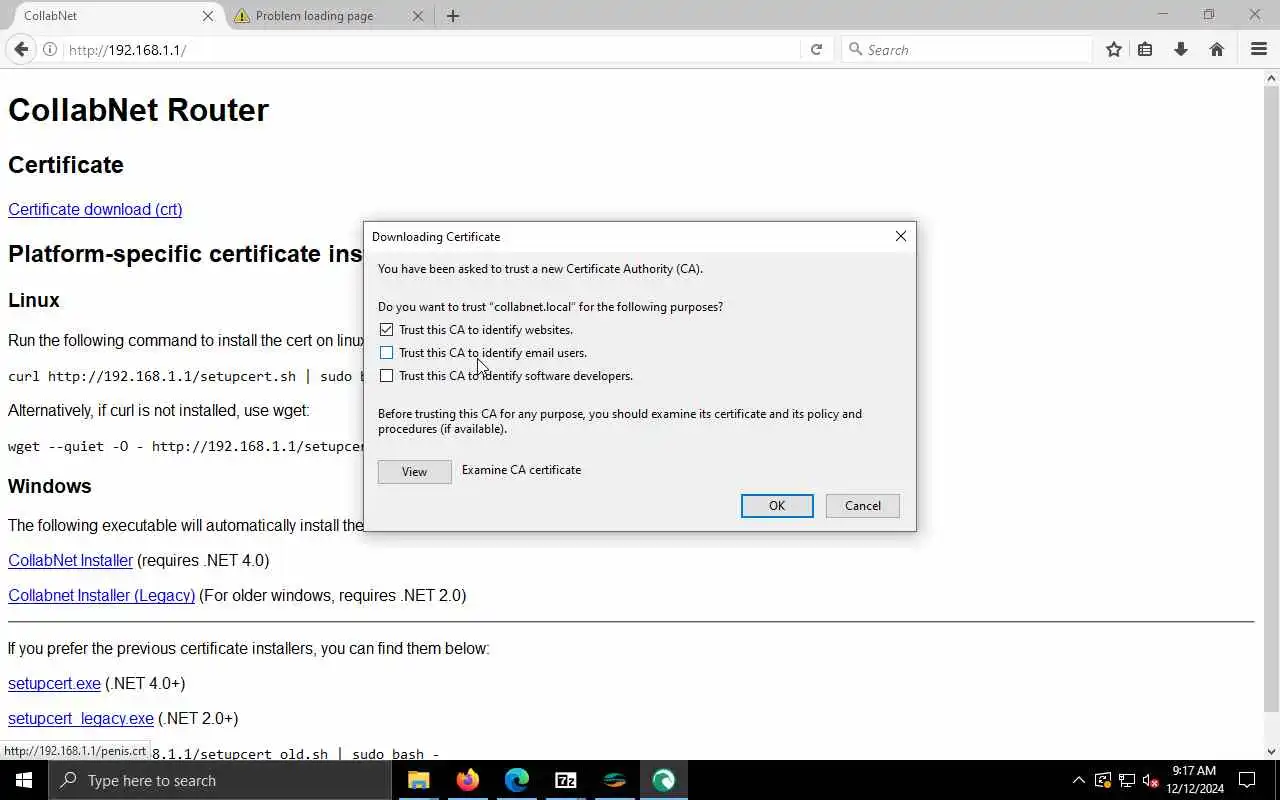The width and height of the screenshot is (1280, 800).
Task: Open the Windows Start menu
Action: [x=24, y=780]
